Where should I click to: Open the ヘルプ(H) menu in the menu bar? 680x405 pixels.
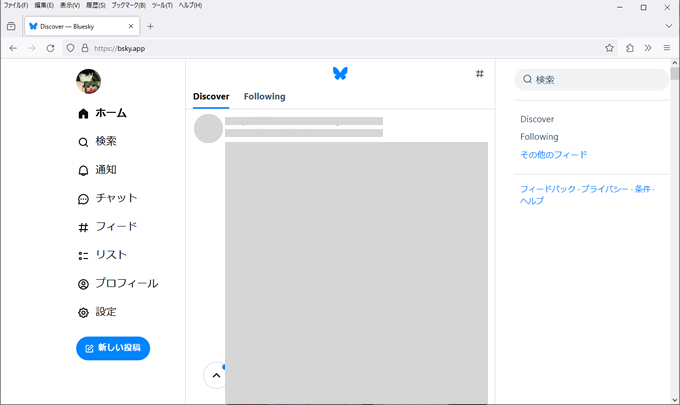190,5
